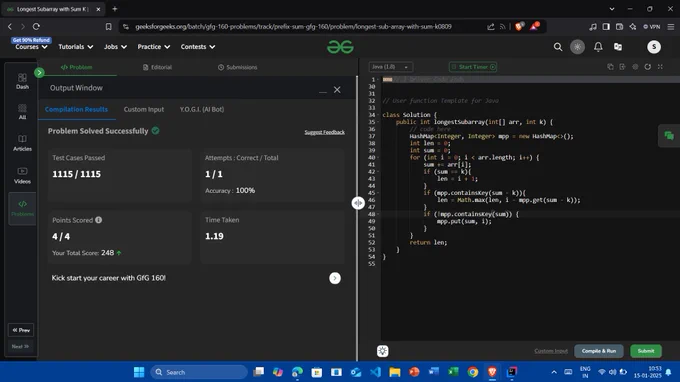Click the arrow next to GfG 160 banner
This screenshot has height=382, width=680.
[335, 278]
